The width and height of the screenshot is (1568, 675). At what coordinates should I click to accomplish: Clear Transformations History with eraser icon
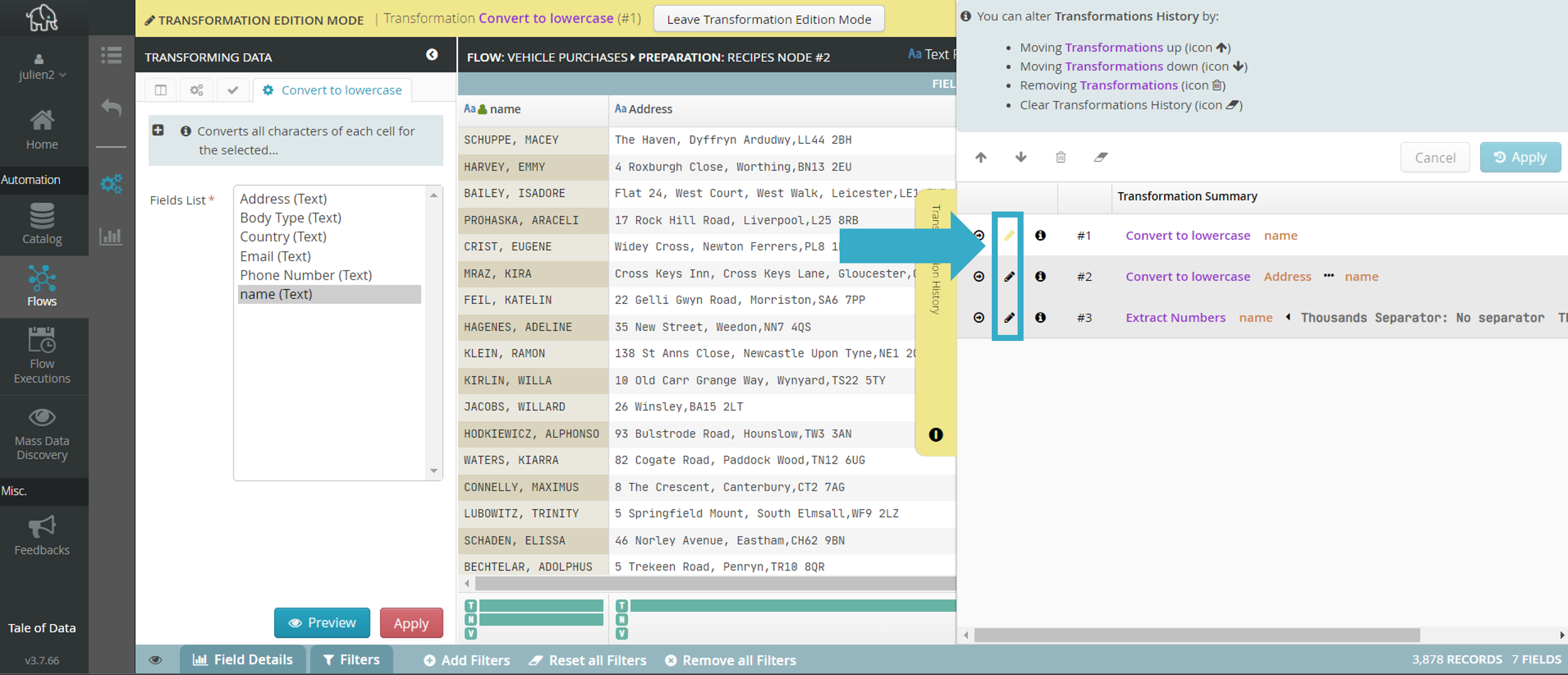coord(1100,157)
